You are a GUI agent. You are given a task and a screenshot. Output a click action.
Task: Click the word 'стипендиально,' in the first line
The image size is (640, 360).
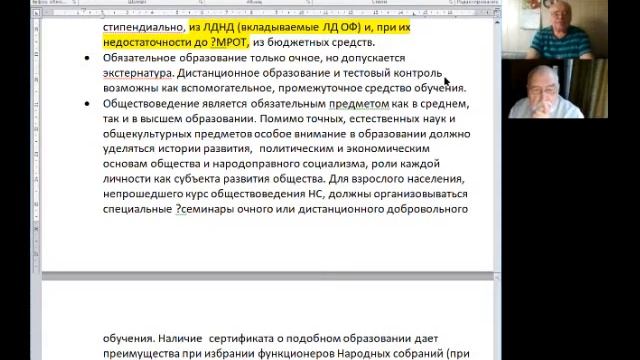(144, 27)
